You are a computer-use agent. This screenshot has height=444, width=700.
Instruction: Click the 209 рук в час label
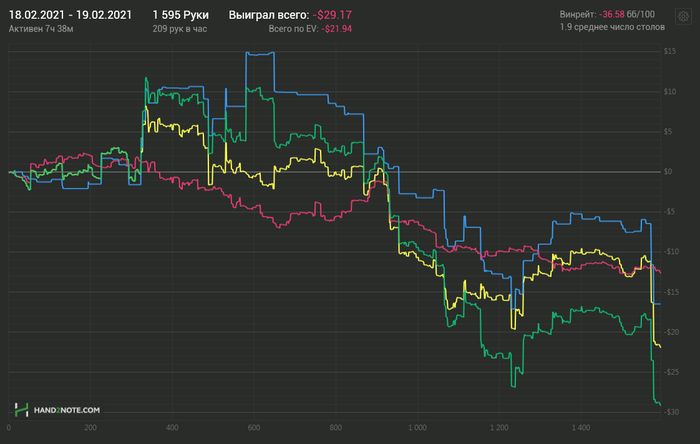coord(179,29)
